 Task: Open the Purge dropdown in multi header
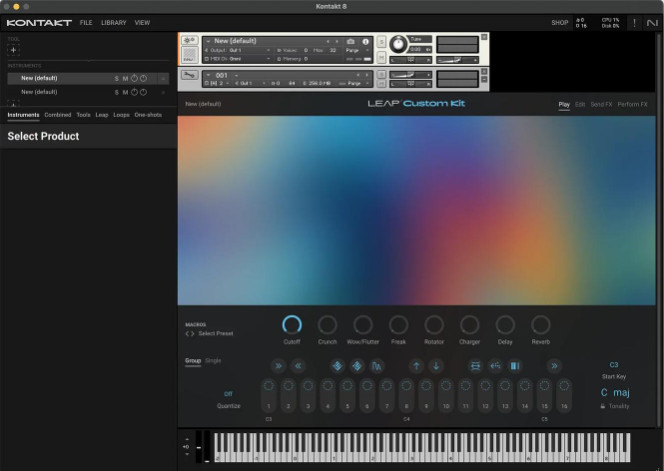click(357, 50)
